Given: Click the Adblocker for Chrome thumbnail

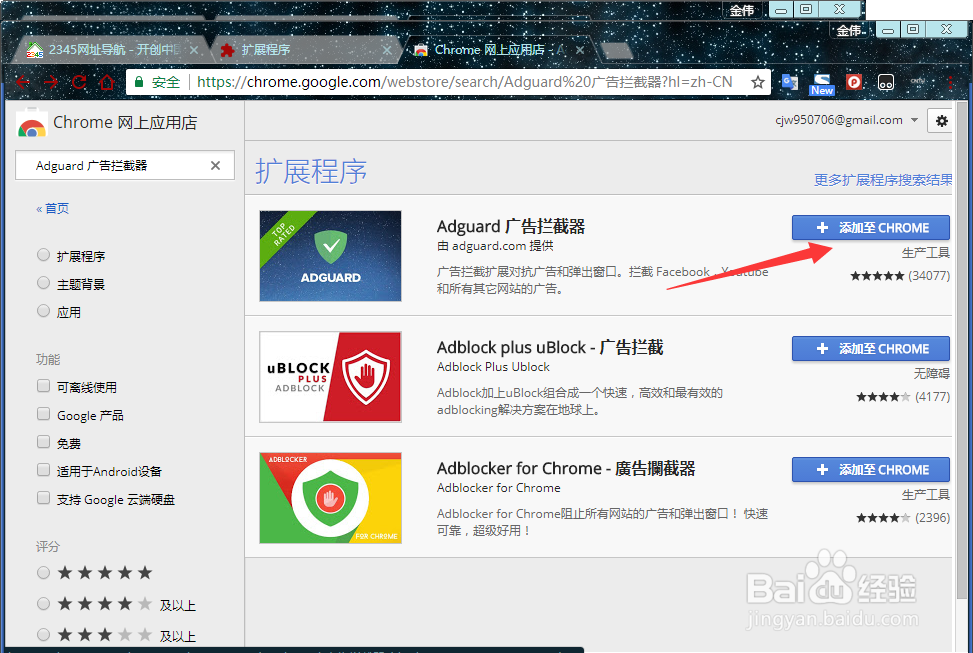Looking at the screenshot, I should coord(330,498).
